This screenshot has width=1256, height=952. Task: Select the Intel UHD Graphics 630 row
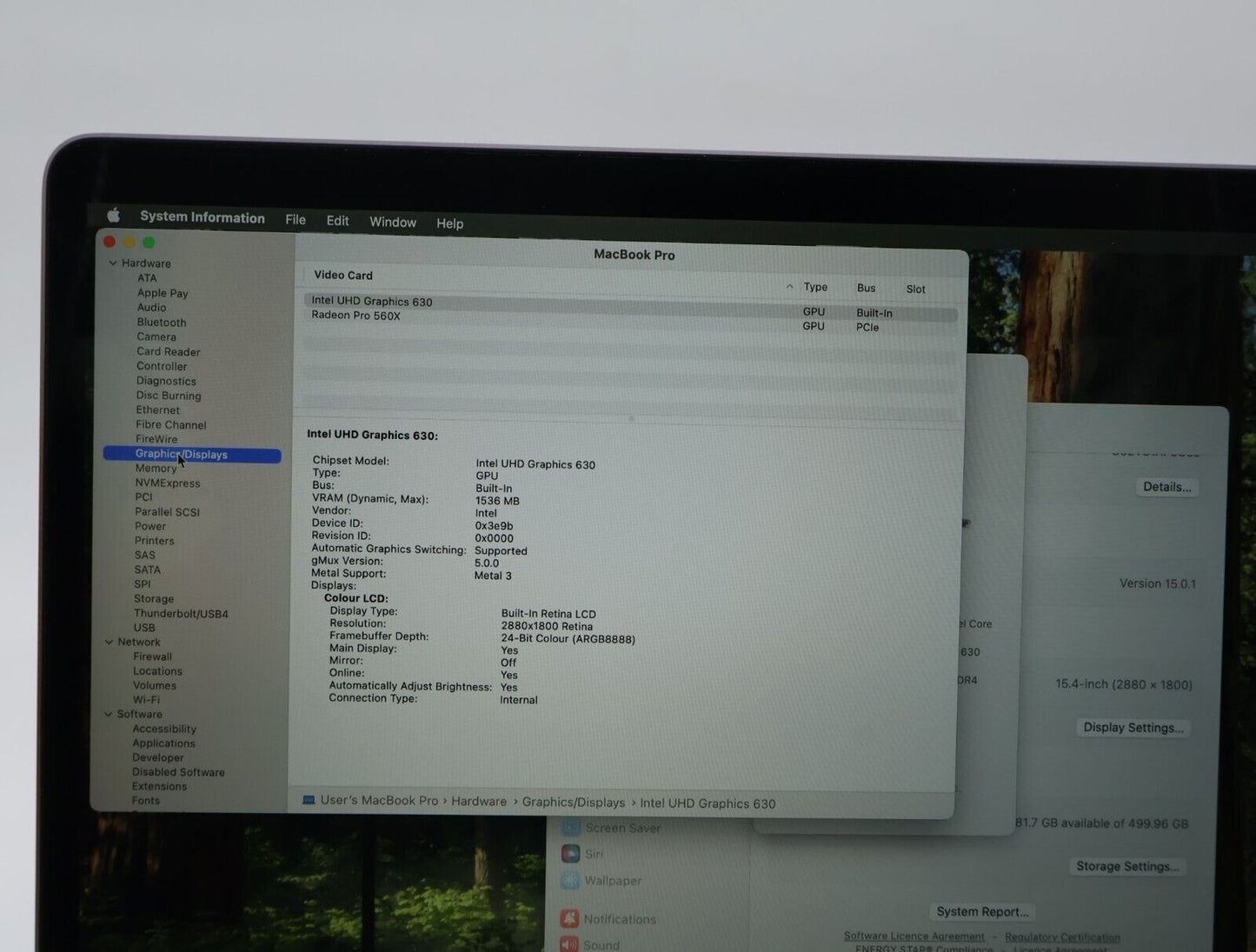(x=632, y=306)
